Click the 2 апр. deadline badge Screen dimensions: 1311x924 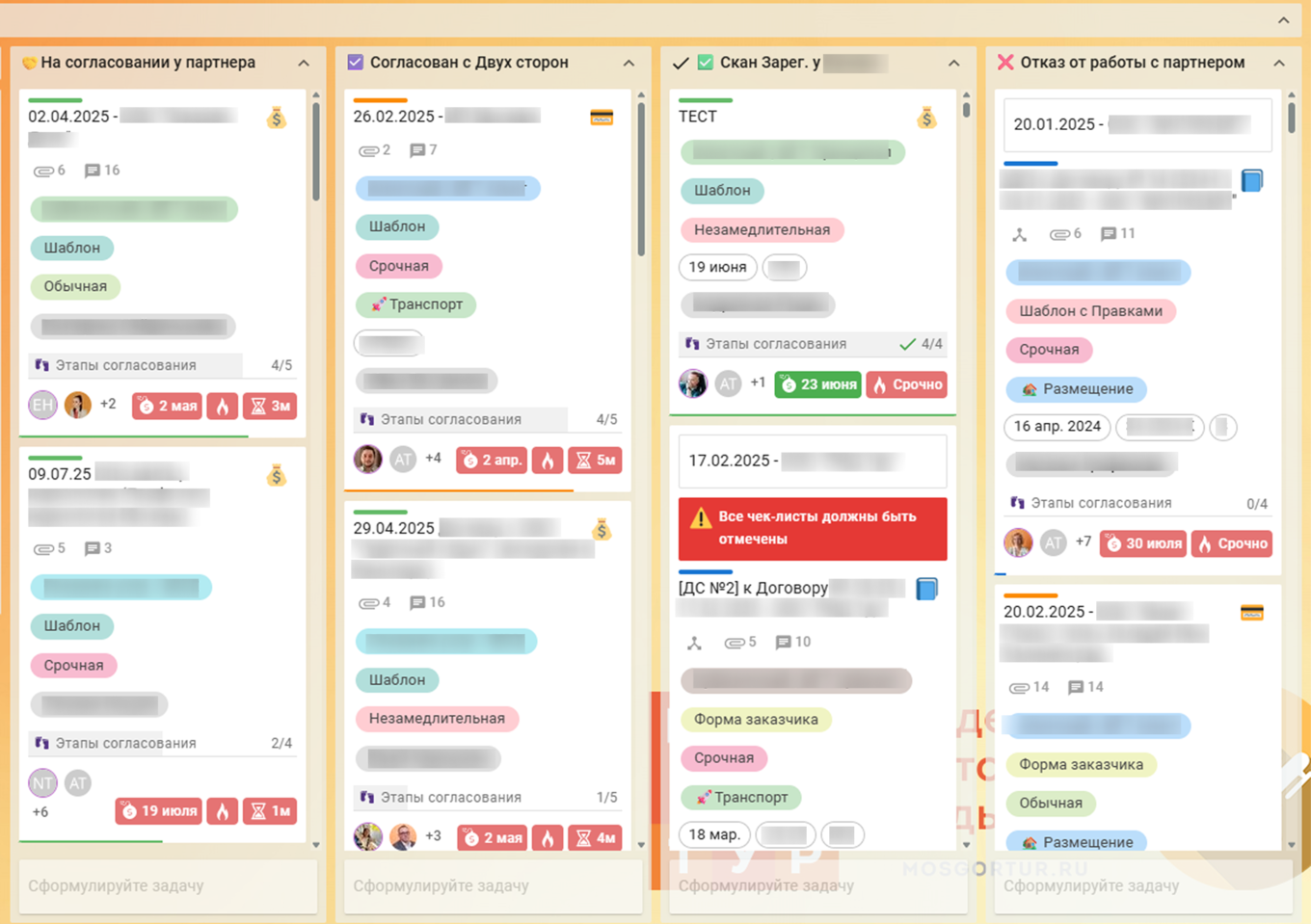pos(493,460)
